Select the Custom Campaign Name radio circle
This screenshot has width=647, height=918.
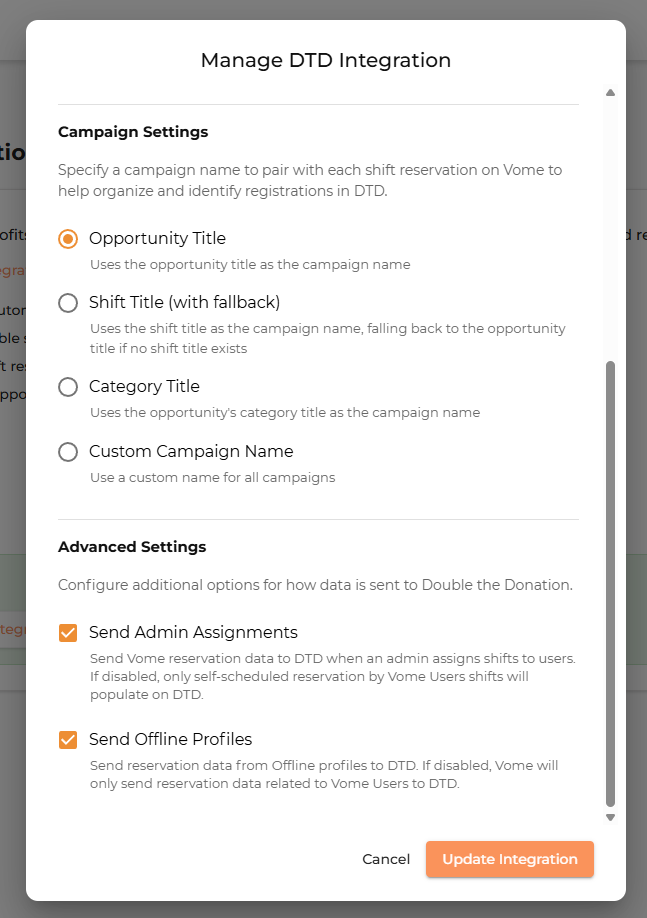pyautogui.click(x=68, y=452)
